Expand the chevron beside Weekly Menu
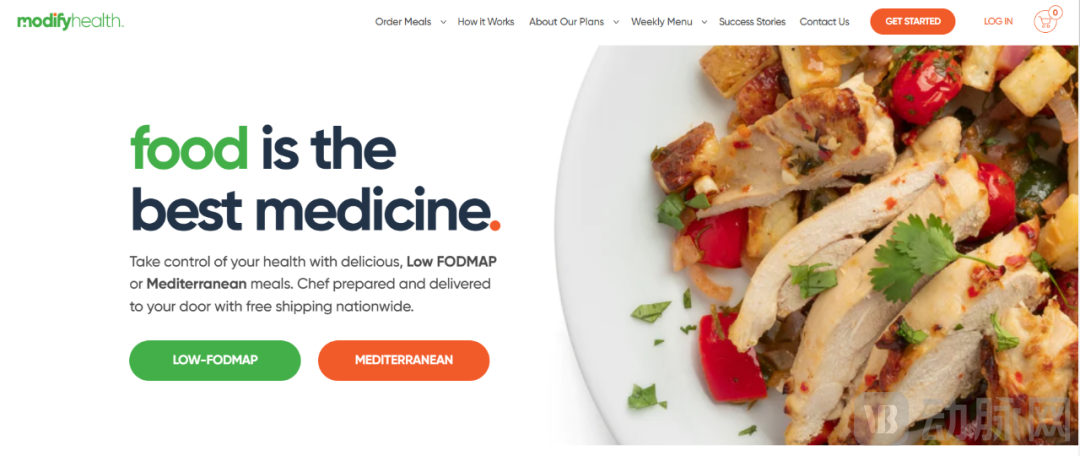Image resolution: width=1080 pixels, height=456 pixels. tap(704, 22)
